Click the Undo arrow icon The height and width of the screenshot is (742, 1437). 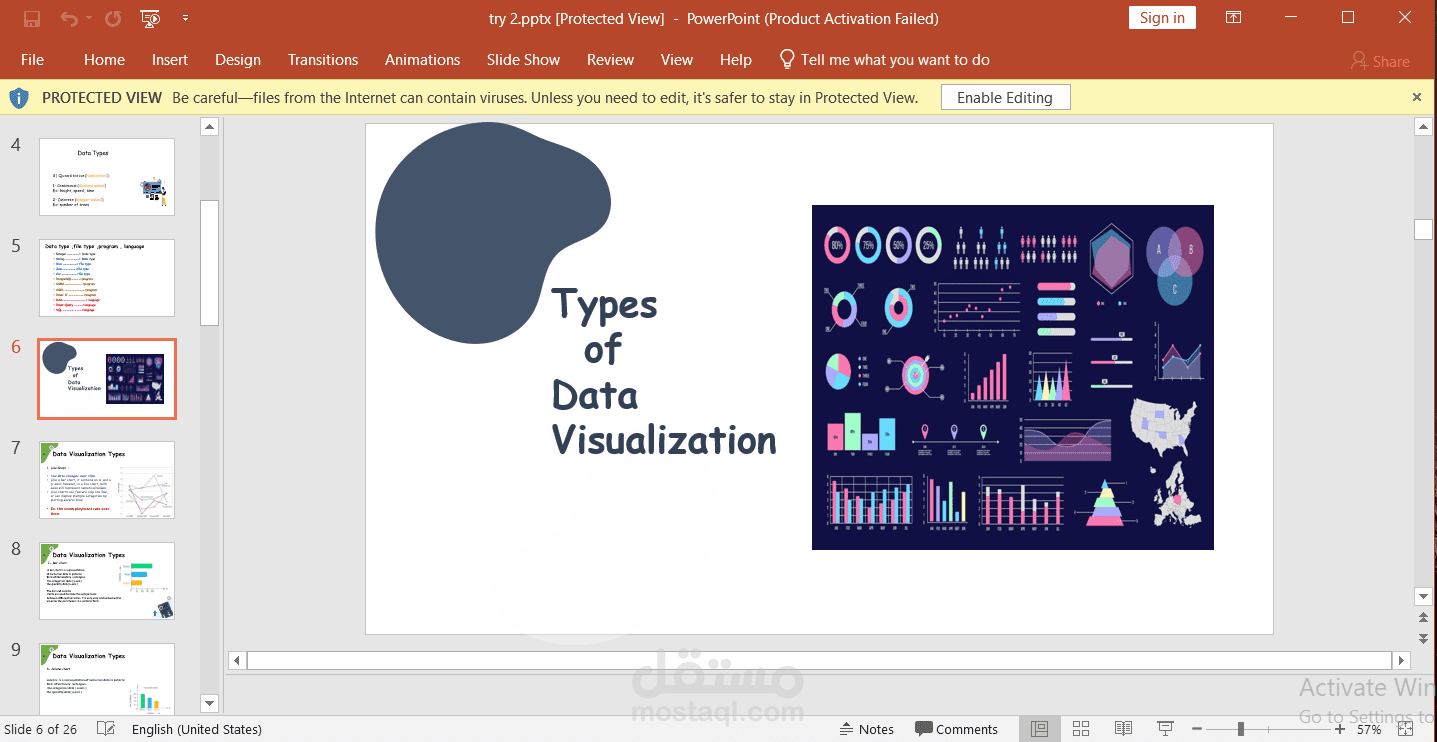(68, 18)
